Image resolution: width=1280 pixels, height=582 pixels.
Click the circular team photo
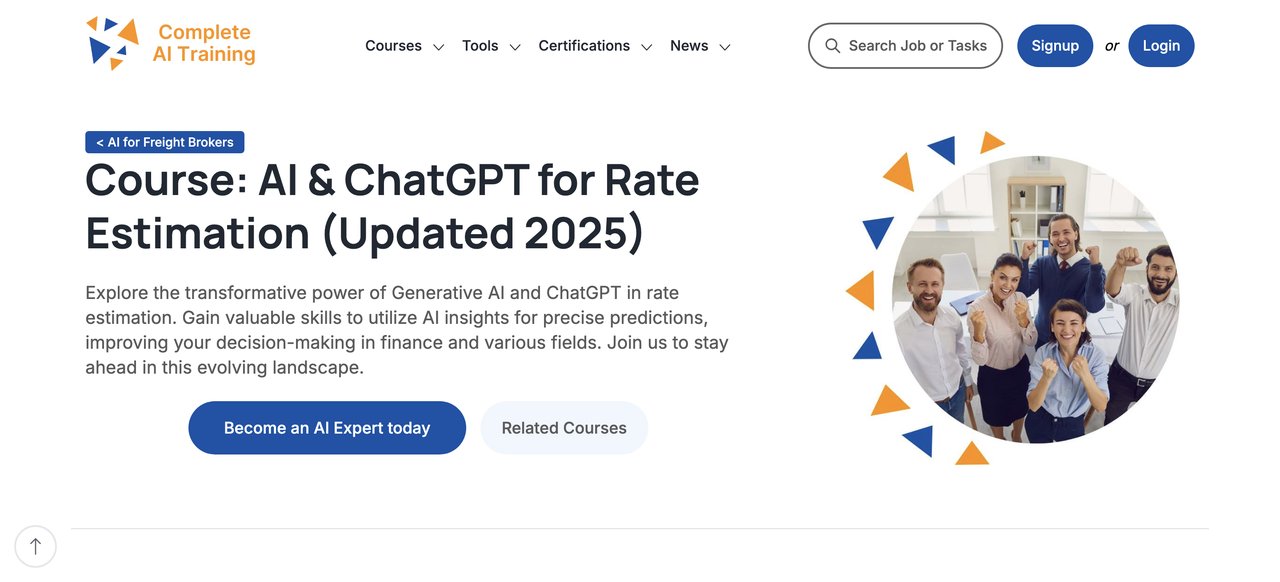(x=1035, y=299)
